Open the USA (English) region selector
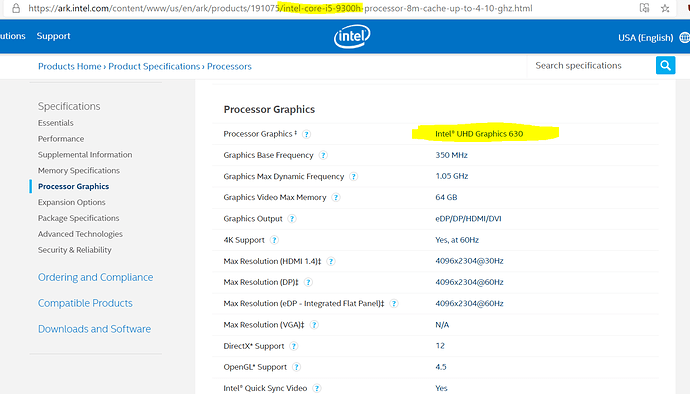690x394 pixels. (x=646, y=38)
